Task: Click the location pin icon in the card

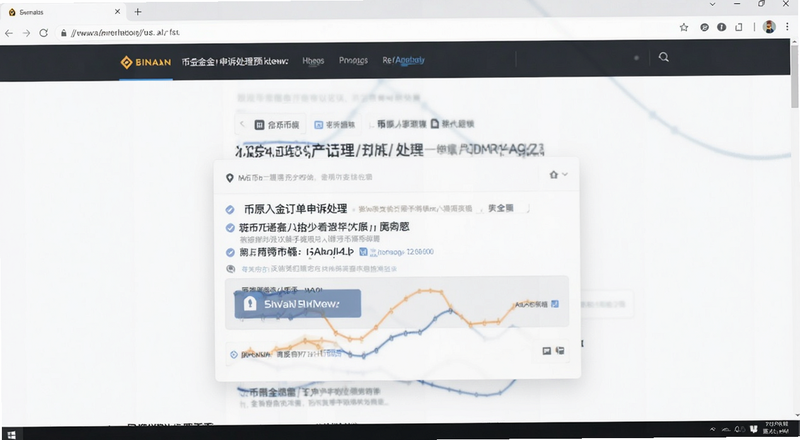Action: [230, 178]
